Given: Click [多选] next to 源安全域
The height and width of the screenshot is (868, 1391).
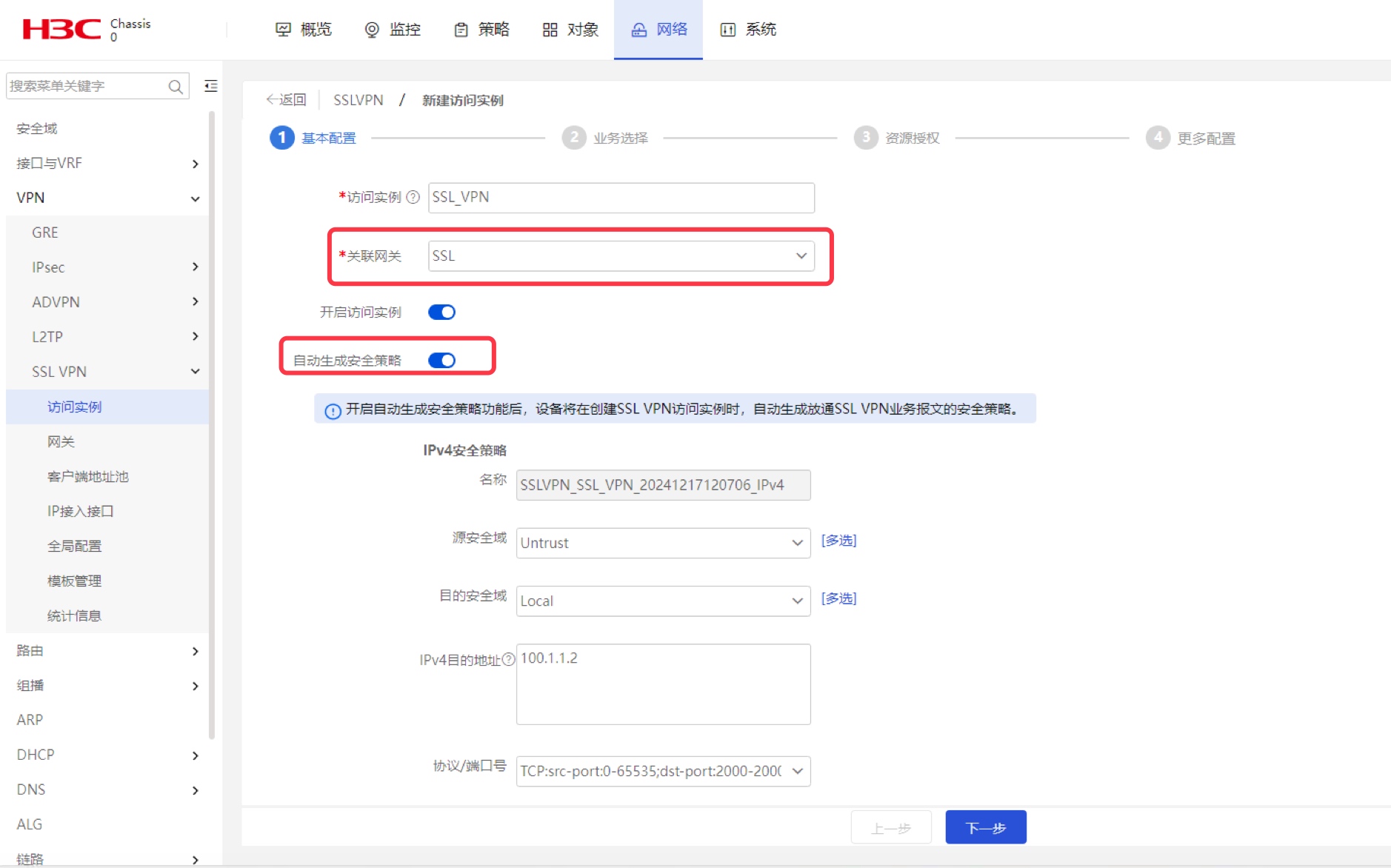Looking at the screenshot, I should 838,541.
